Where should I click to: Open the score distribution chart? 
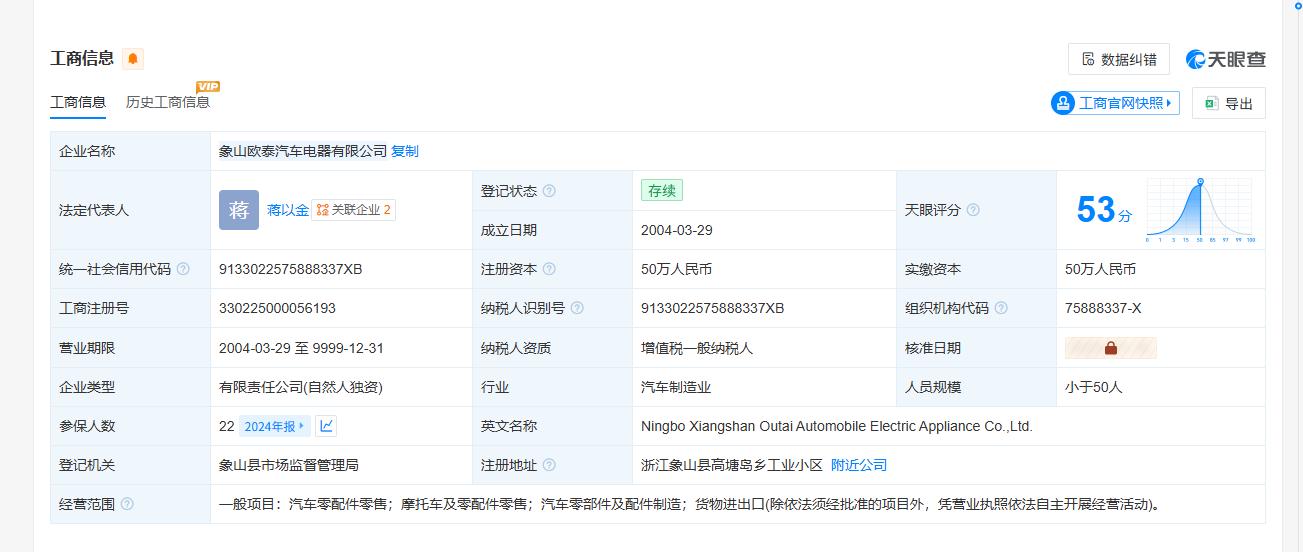(1200, 211)
